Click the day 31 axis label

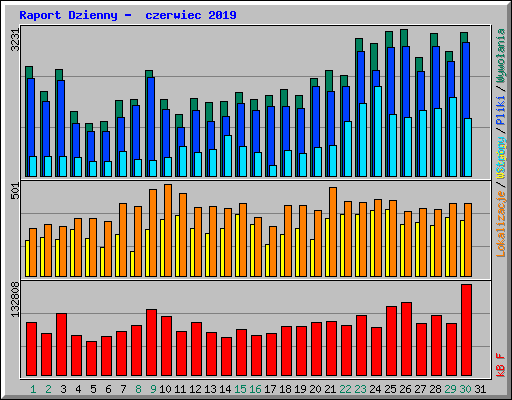[x=480, y=389]
